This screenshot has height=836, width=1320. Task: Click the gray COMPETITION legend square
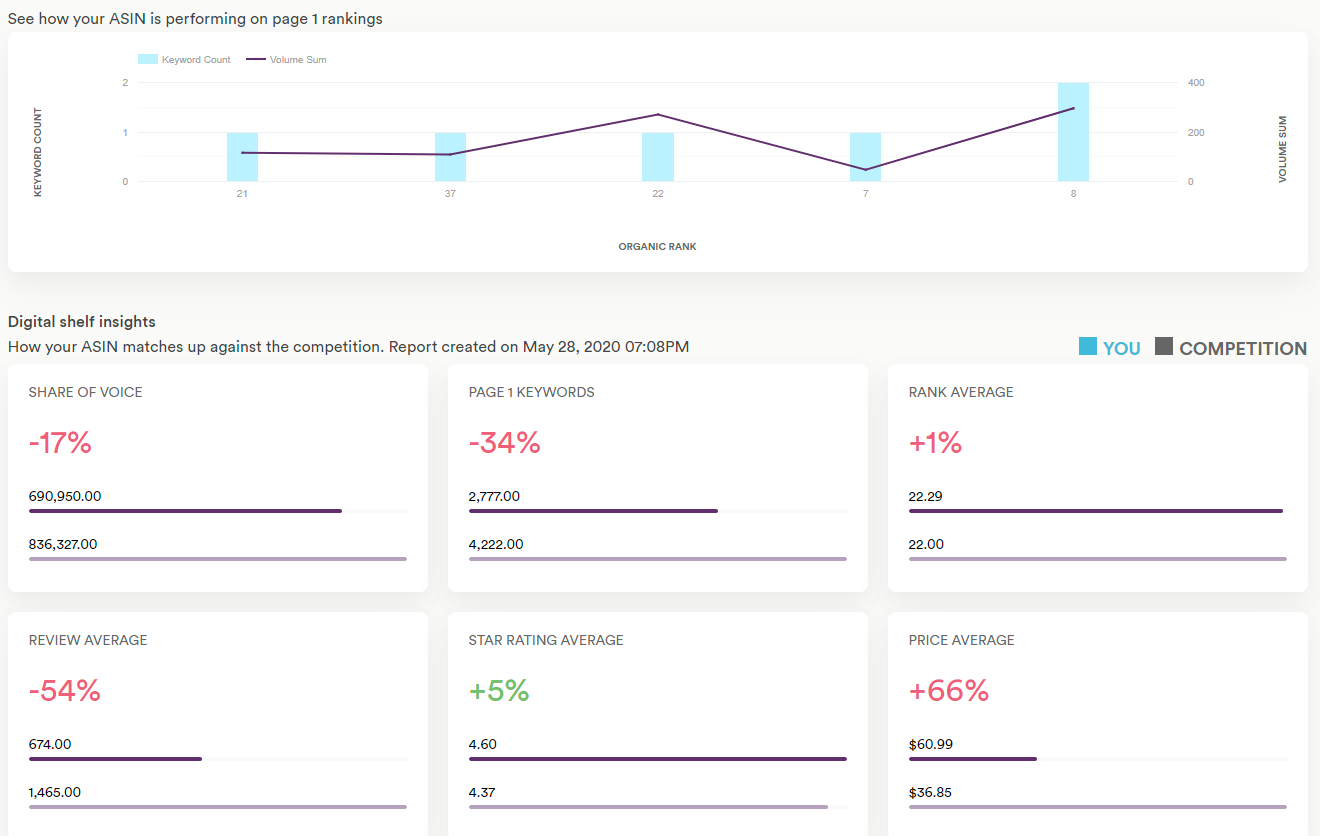click(1164, 347)
